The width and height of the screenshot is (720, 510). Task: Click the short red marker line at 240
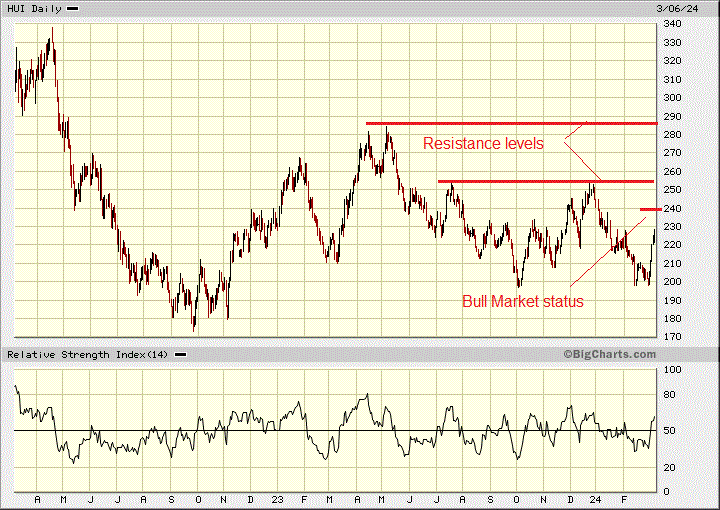tap(648, 209)
